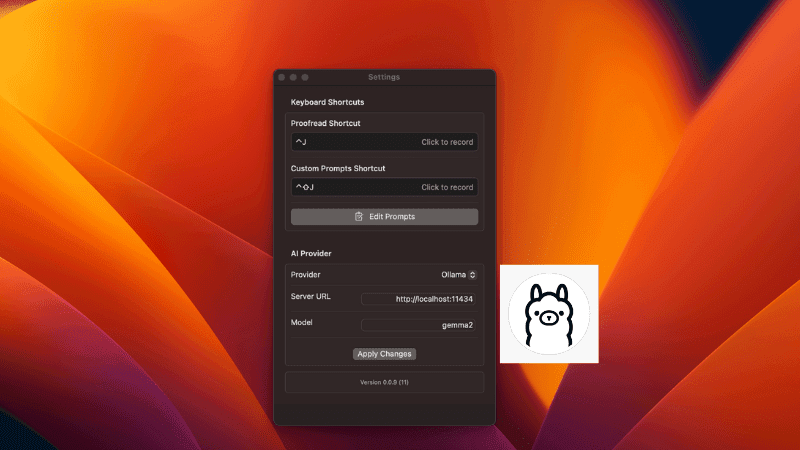Image resolution: width=800 pixels, height=450 pixels.
Task: Click the clipboard icon on Edit Prompts
Action: click(359, 217)
